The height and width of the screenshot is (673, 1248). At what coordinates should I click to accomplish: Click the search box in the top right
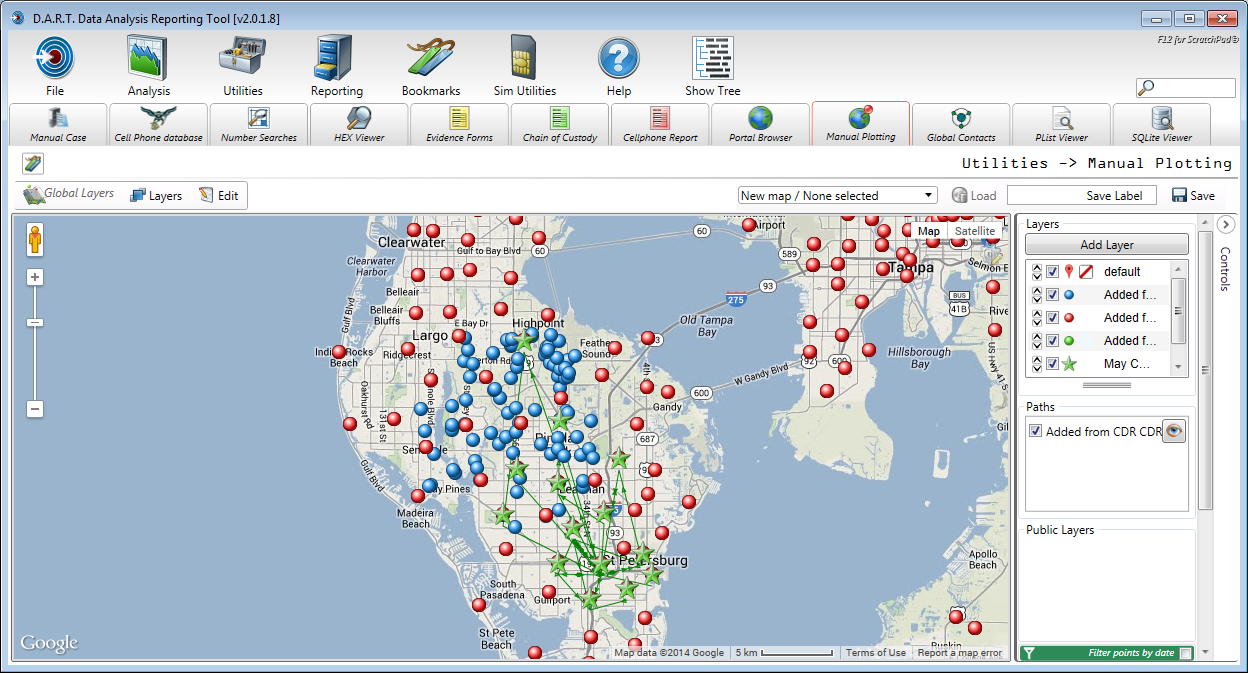pyautogui.click(x=1186, y=88)
